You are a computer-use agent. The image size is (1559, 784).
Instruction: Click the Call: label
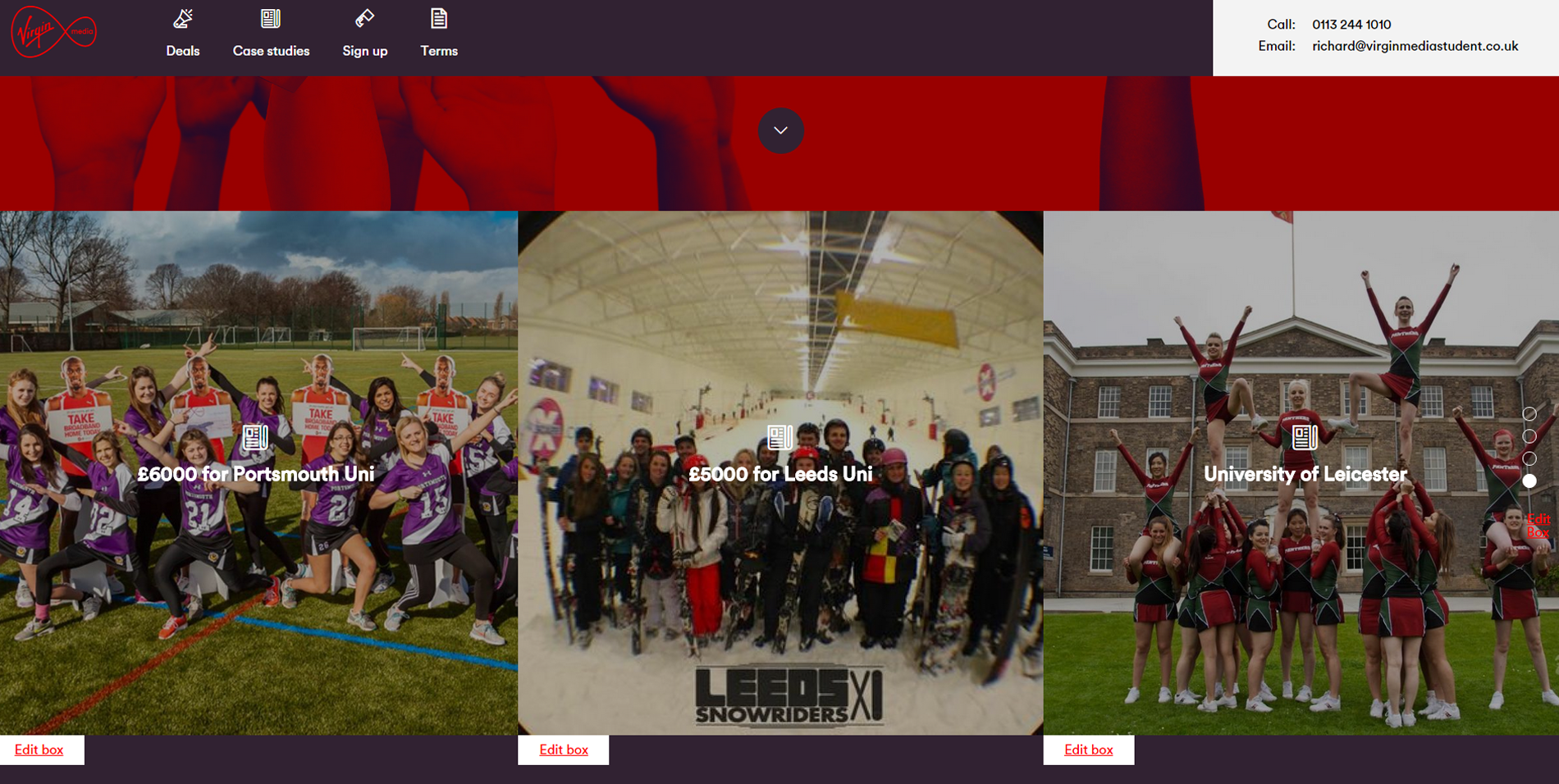[1281, 25]
